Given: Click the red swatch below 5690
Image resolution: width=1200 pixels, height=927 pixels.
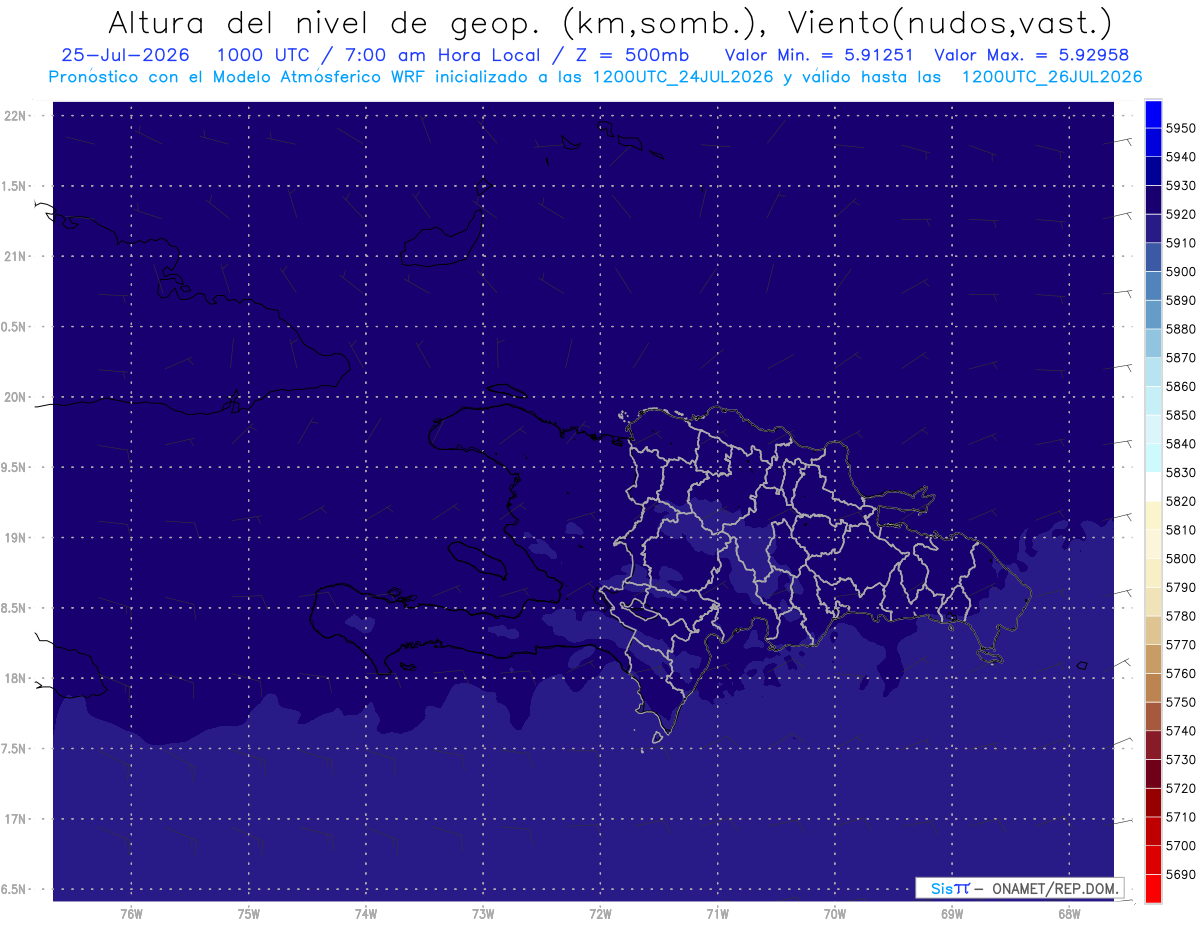Looking at the screenshot, I should point(1152,888).
